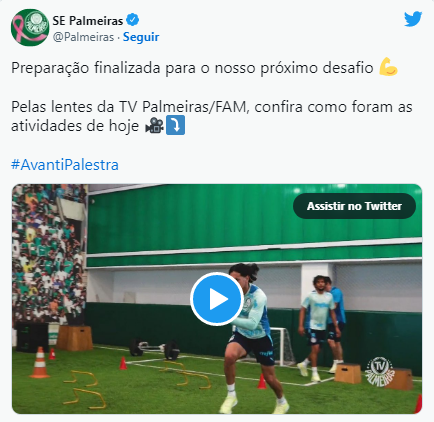Open the SE Palmeiras display name

[x=88, y=21]
